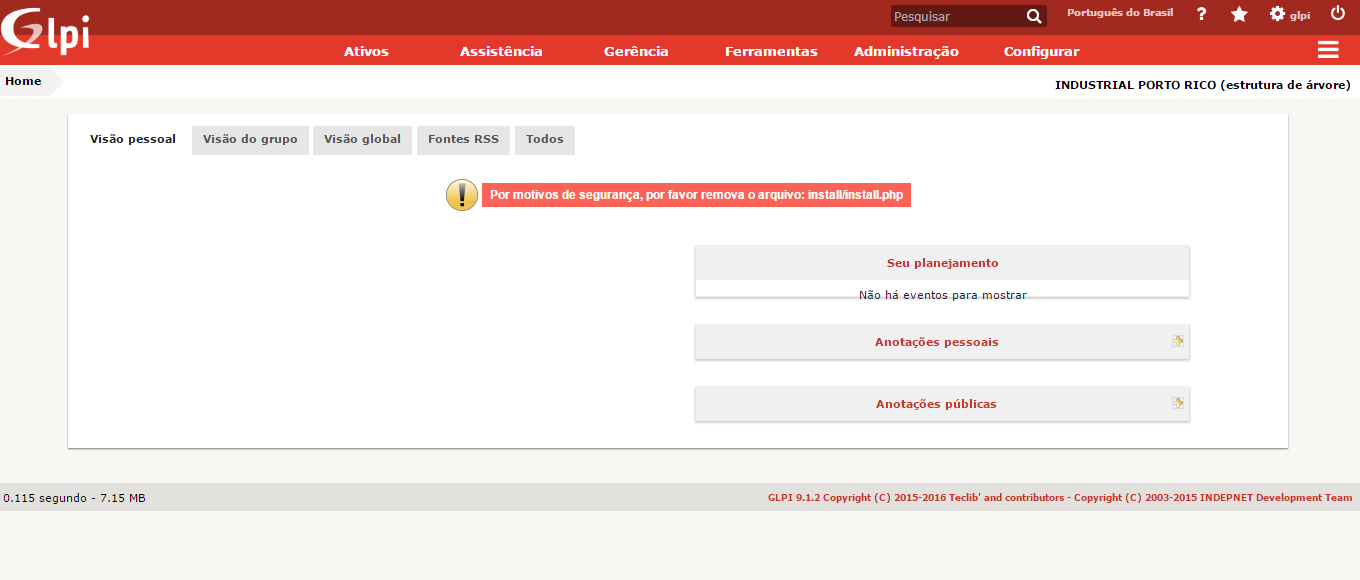Screen dimensions: 1360x580
Task: Add a public note with the Anotações públicas icon
Action: coord(1178,403)
